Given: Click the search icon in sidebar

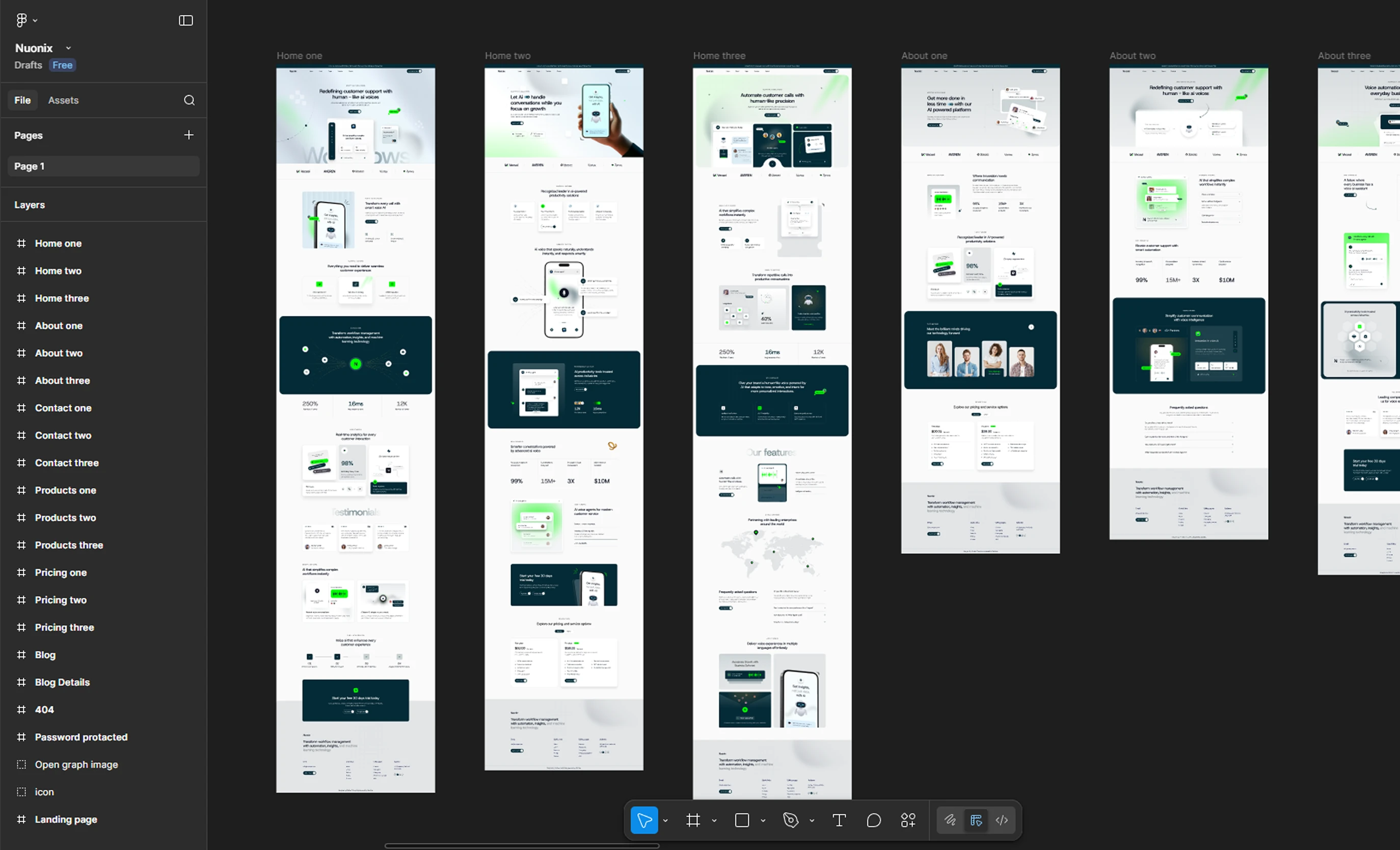Looking at the screenshot, I should (x=189, y=100).
